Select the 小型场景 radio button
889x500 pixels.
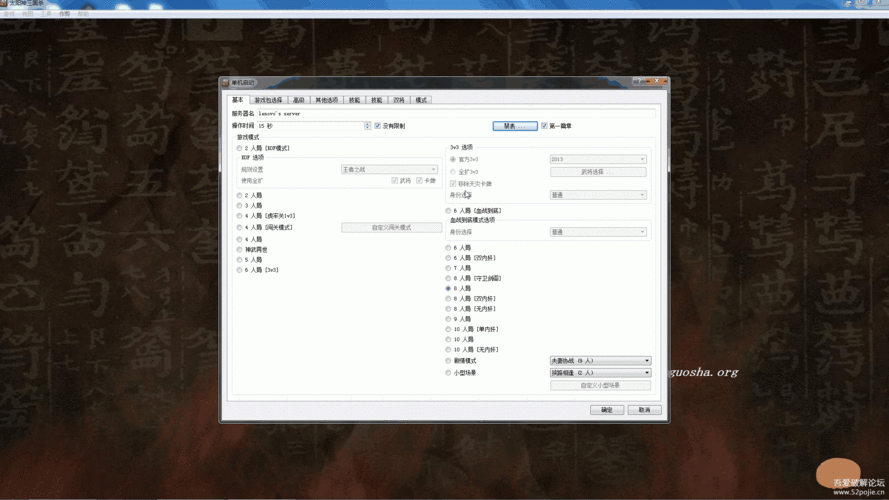[448, 373]
